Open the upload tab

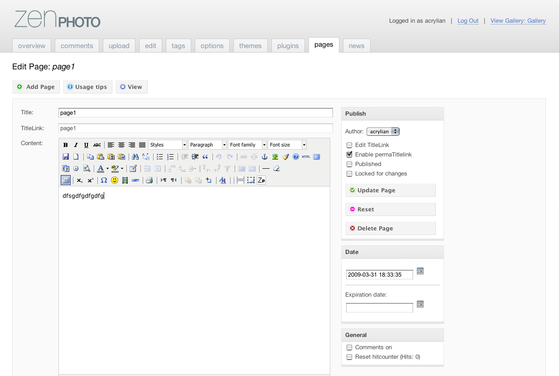click(119, 46)
